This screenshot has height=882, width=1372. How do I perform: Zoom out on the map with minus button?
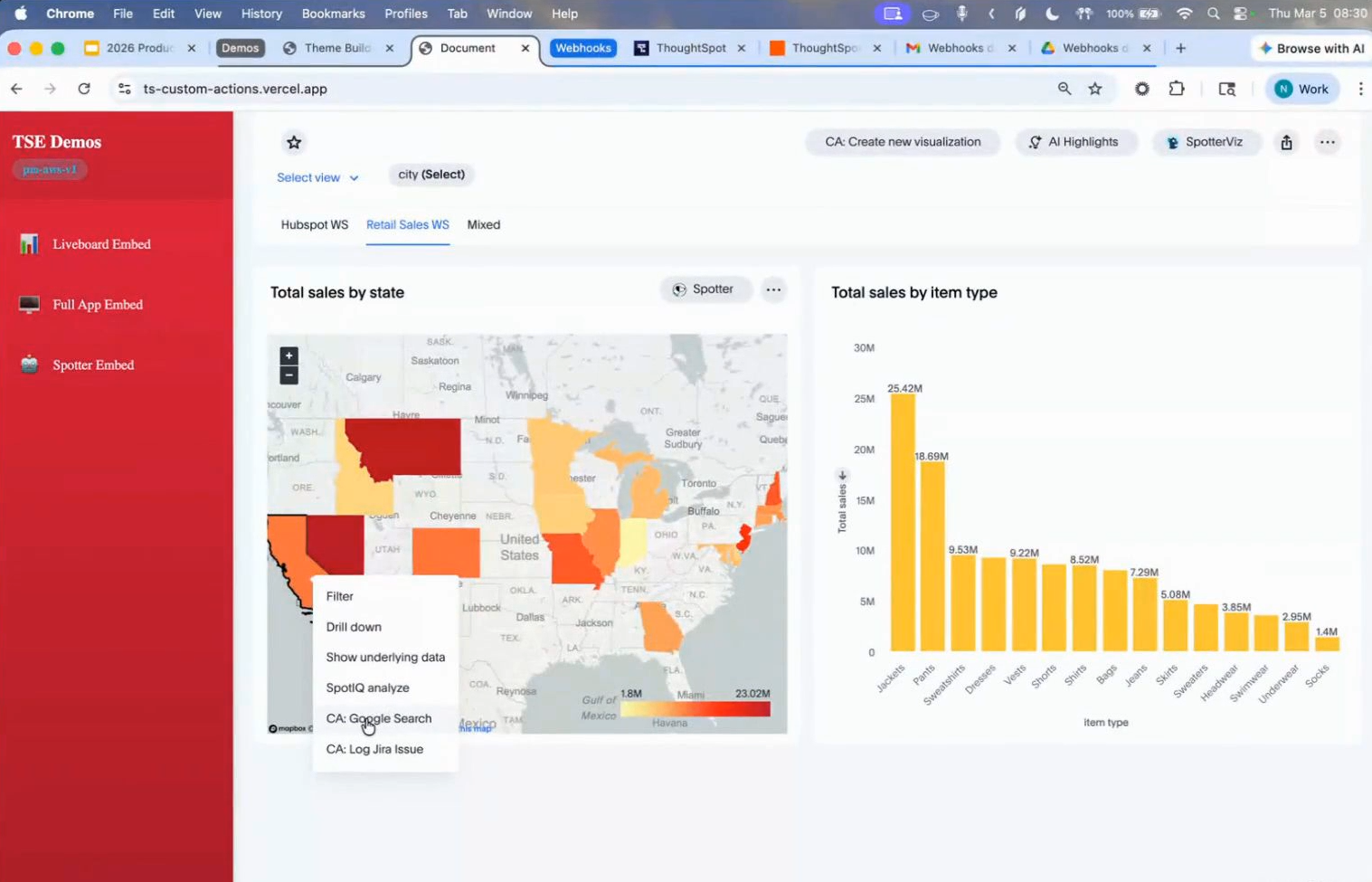tap(289, 375)
